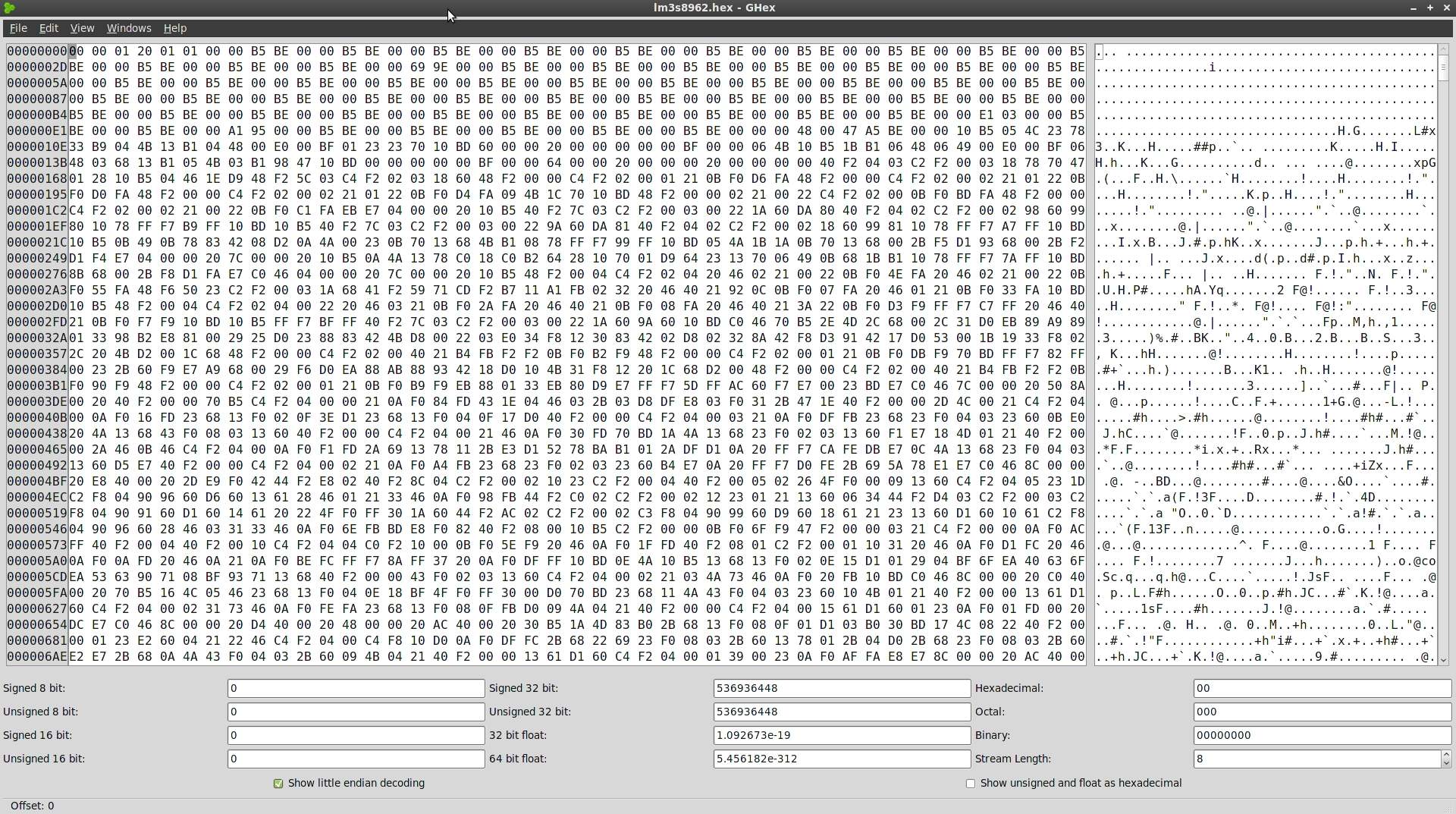Click the Signed 8 bit value field
Viewport: 1456px width, 814px height.
(356, 688)
